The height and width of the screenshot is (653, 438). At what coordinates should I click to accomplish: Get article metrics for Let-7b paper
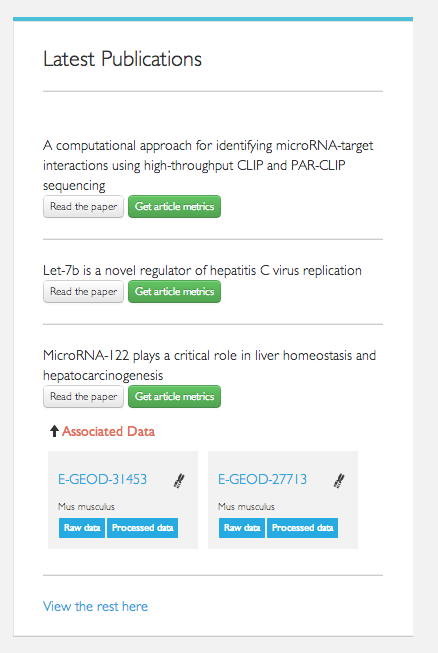(x=174, y=292)
